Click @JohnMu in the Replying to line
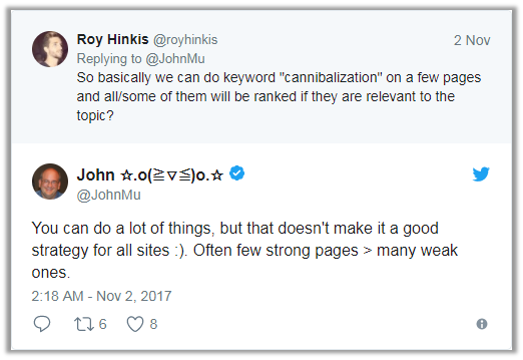523x360 pixels. click(x=175, y=59)
